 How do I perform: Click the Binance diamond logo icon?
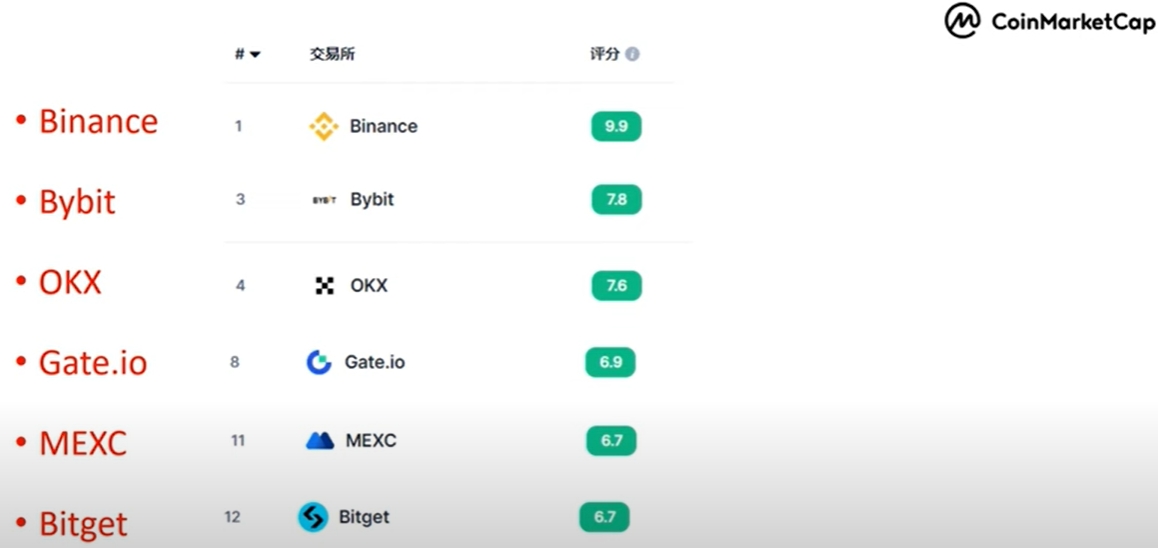coord(323,126)
